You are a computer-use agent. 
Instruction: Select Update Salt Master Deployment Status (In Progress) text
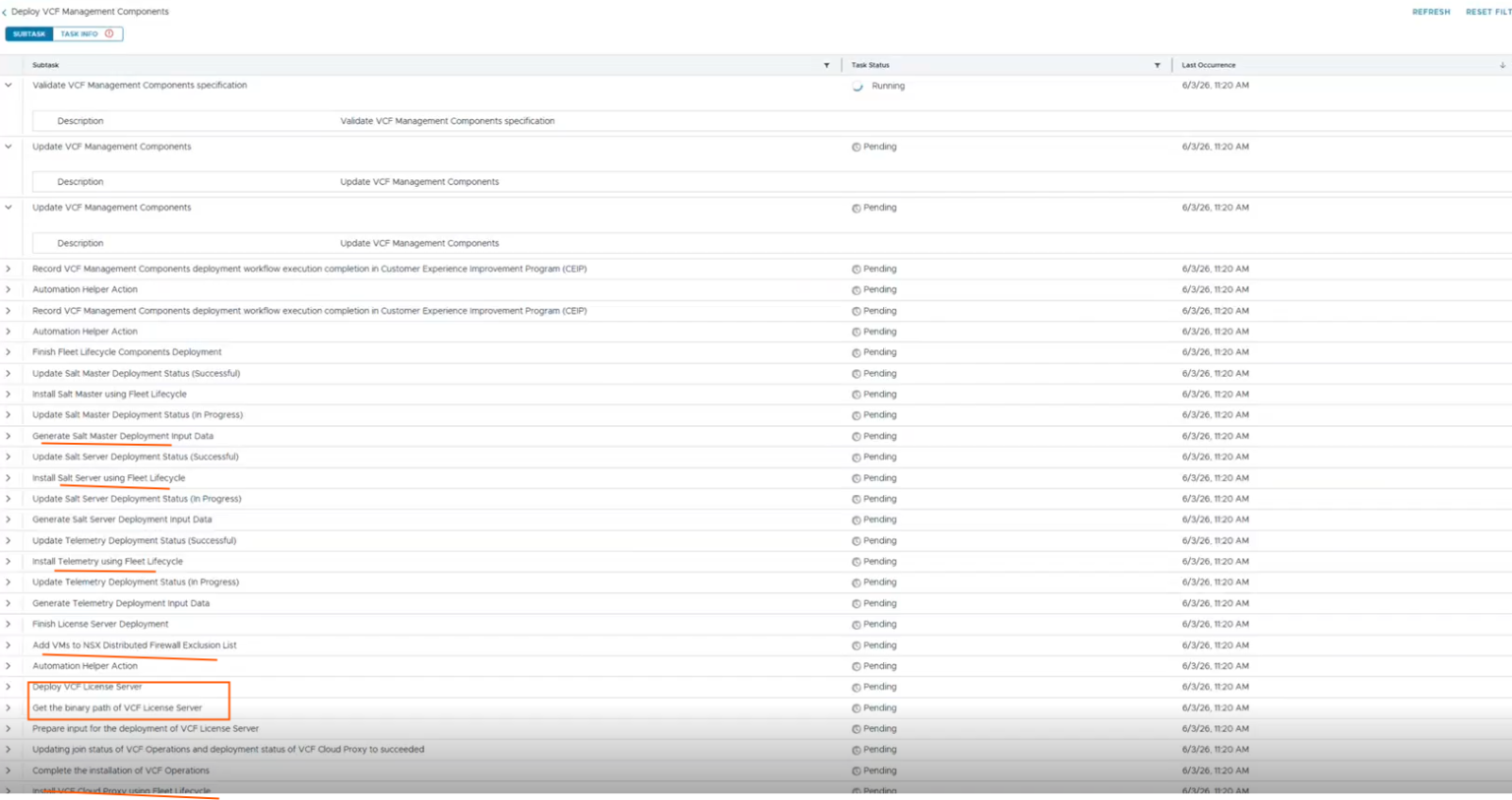click(x=138, y=415)
